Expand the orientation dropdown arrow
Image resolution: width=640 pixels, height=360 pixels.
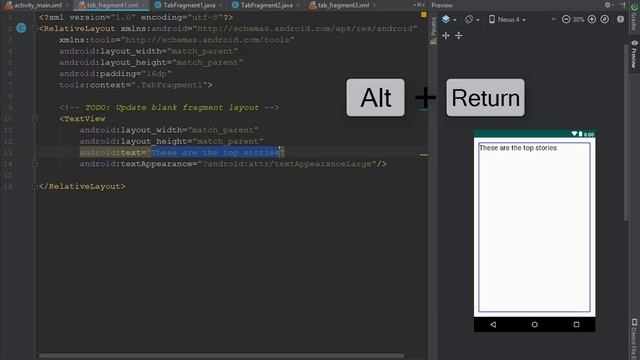(x=478, y=20)
